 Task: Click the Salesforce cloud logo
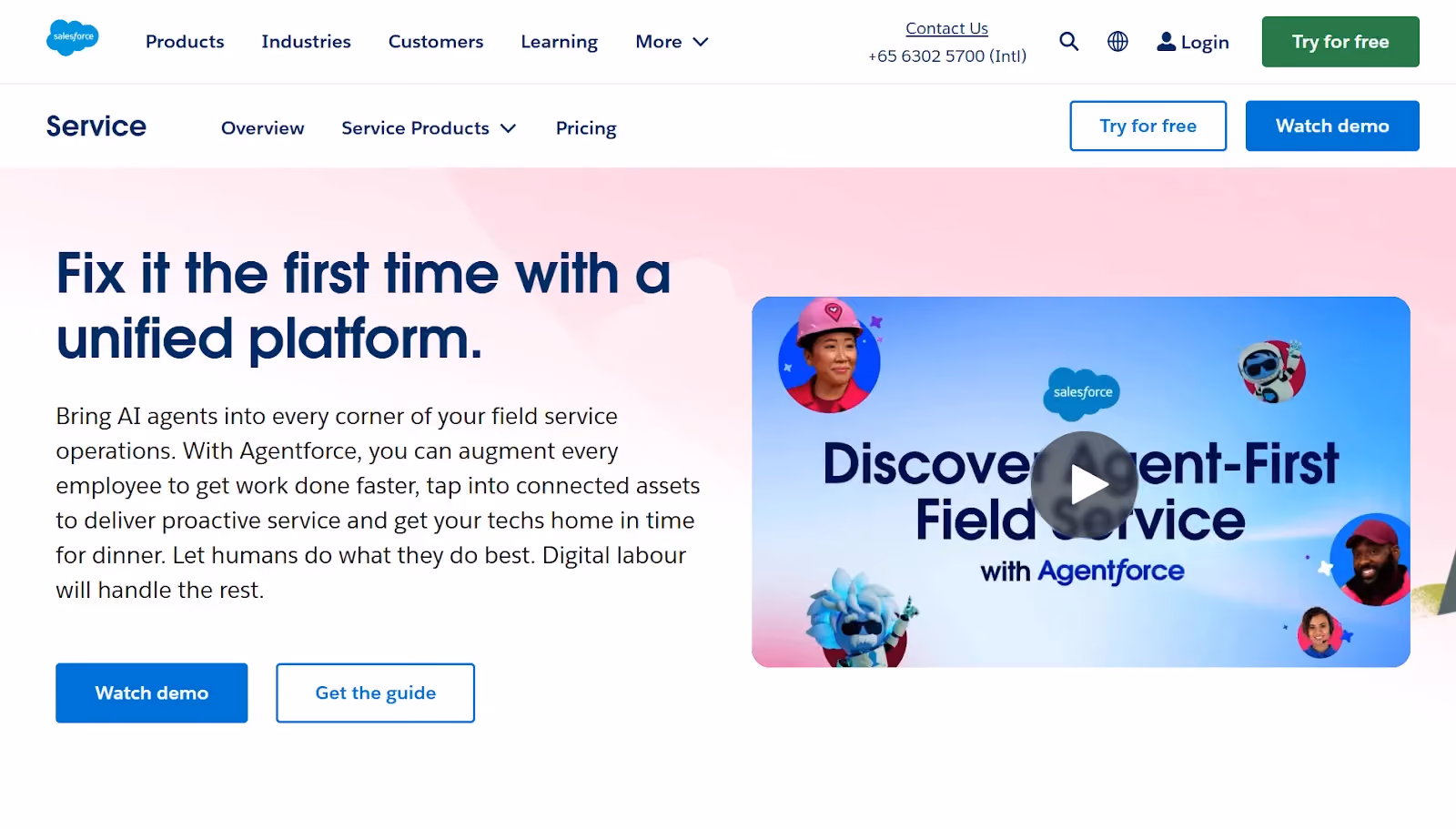pyautogui.click(x=73, y=37)
